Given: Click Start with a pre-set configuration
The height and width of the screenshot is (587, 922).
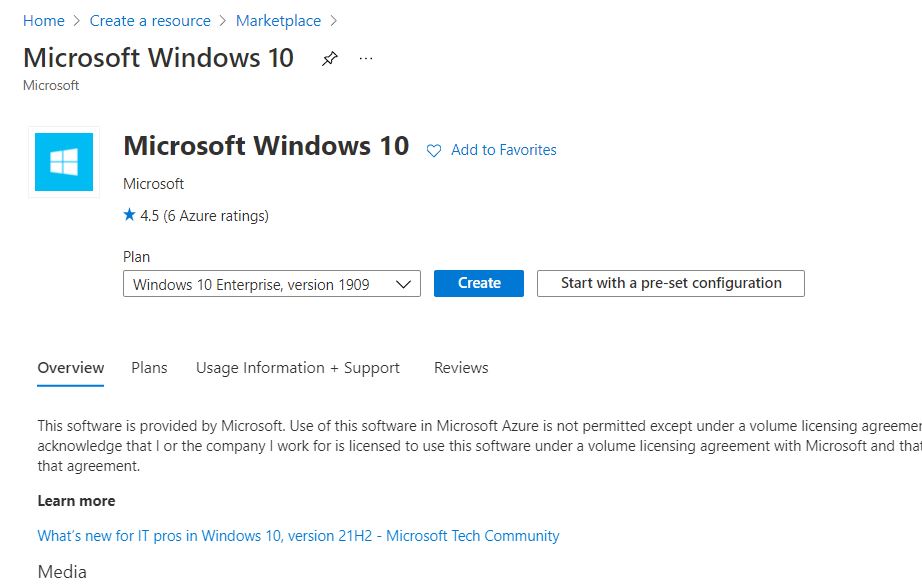Looking at the screenshot, I should point(671,283).
